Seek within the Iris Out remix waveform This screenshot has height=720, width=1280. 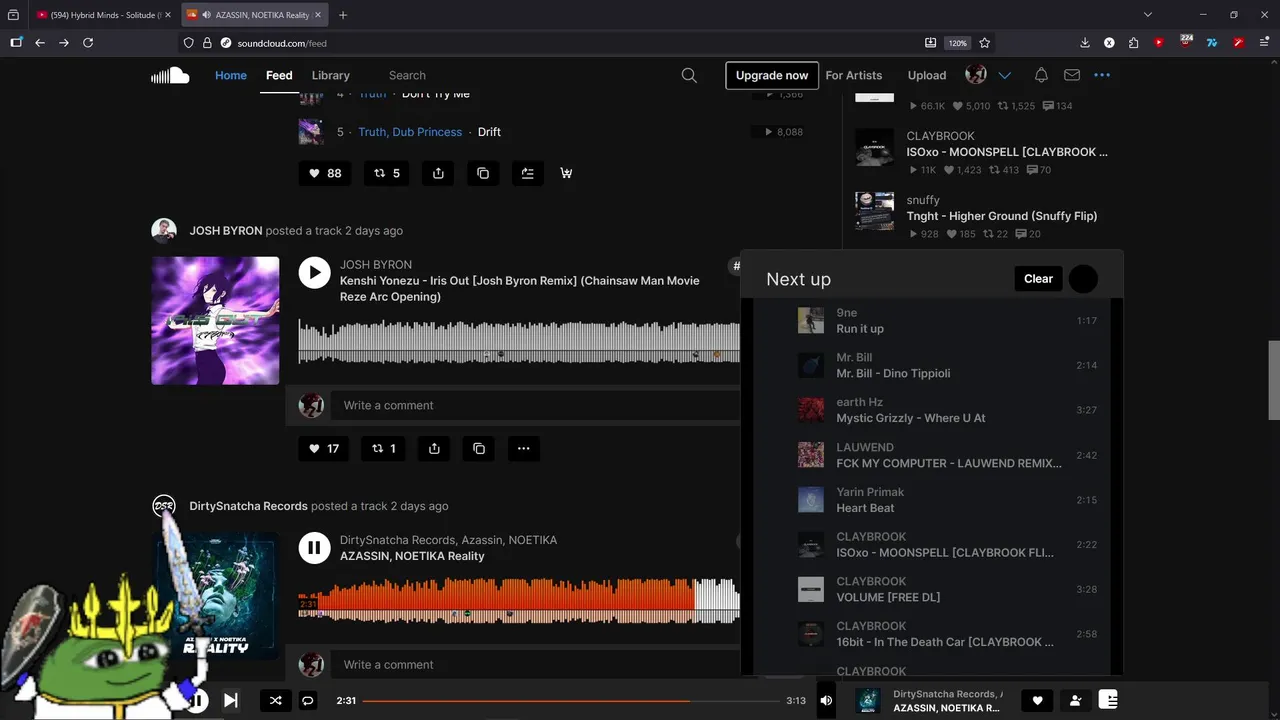point(519,341)
